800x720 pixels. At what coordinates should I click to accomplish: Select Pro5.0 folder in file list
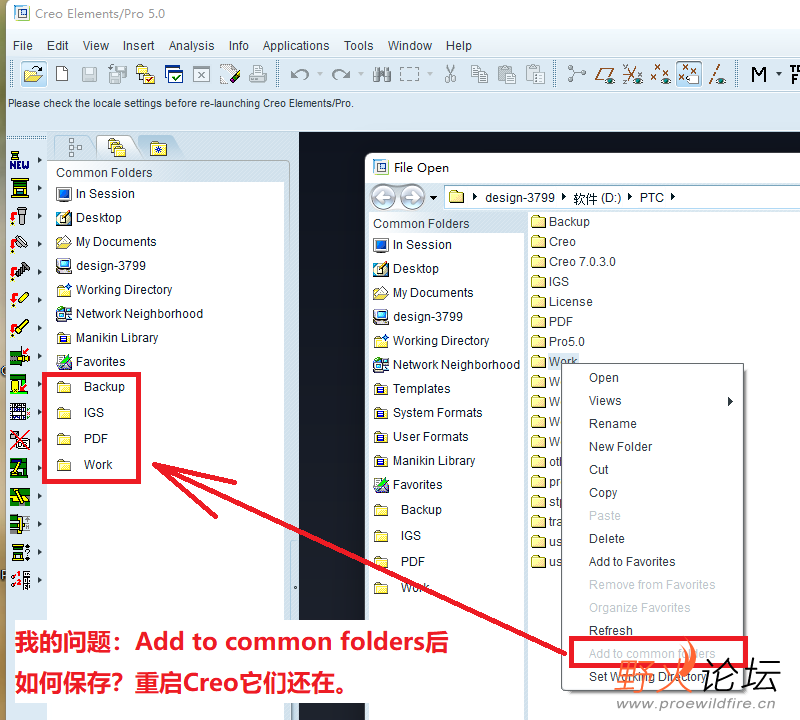(x=558, y=341)
